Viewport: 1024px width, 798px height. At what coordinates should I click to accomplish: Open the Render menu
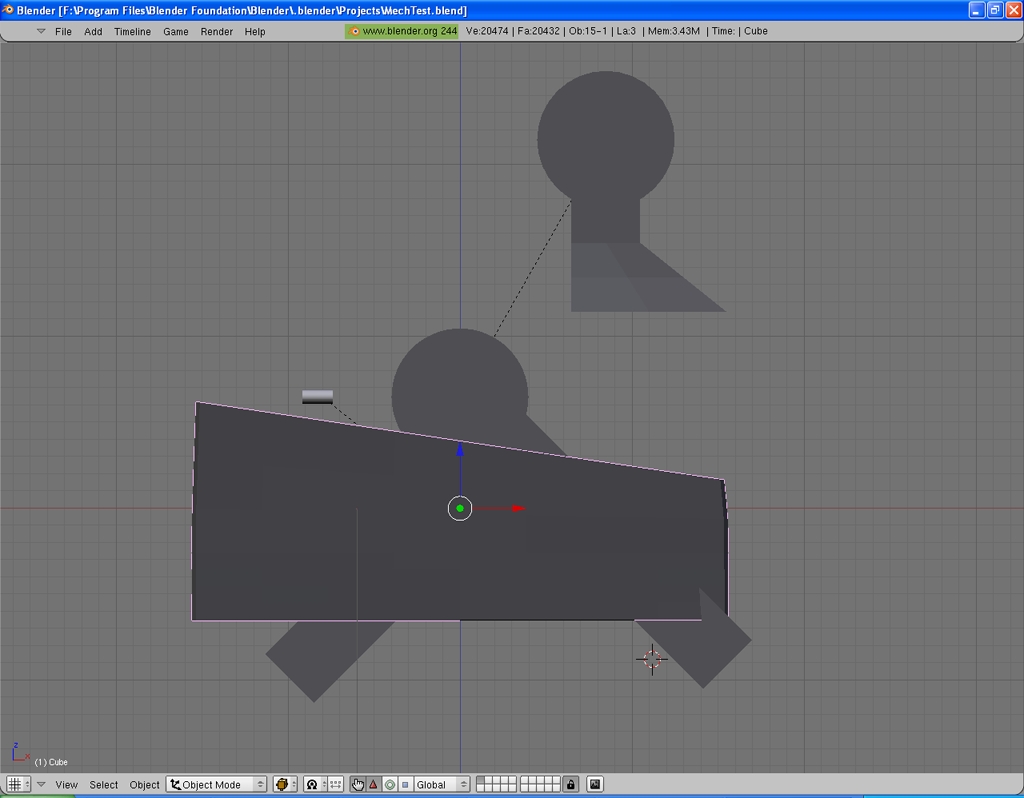pos(216,31)
